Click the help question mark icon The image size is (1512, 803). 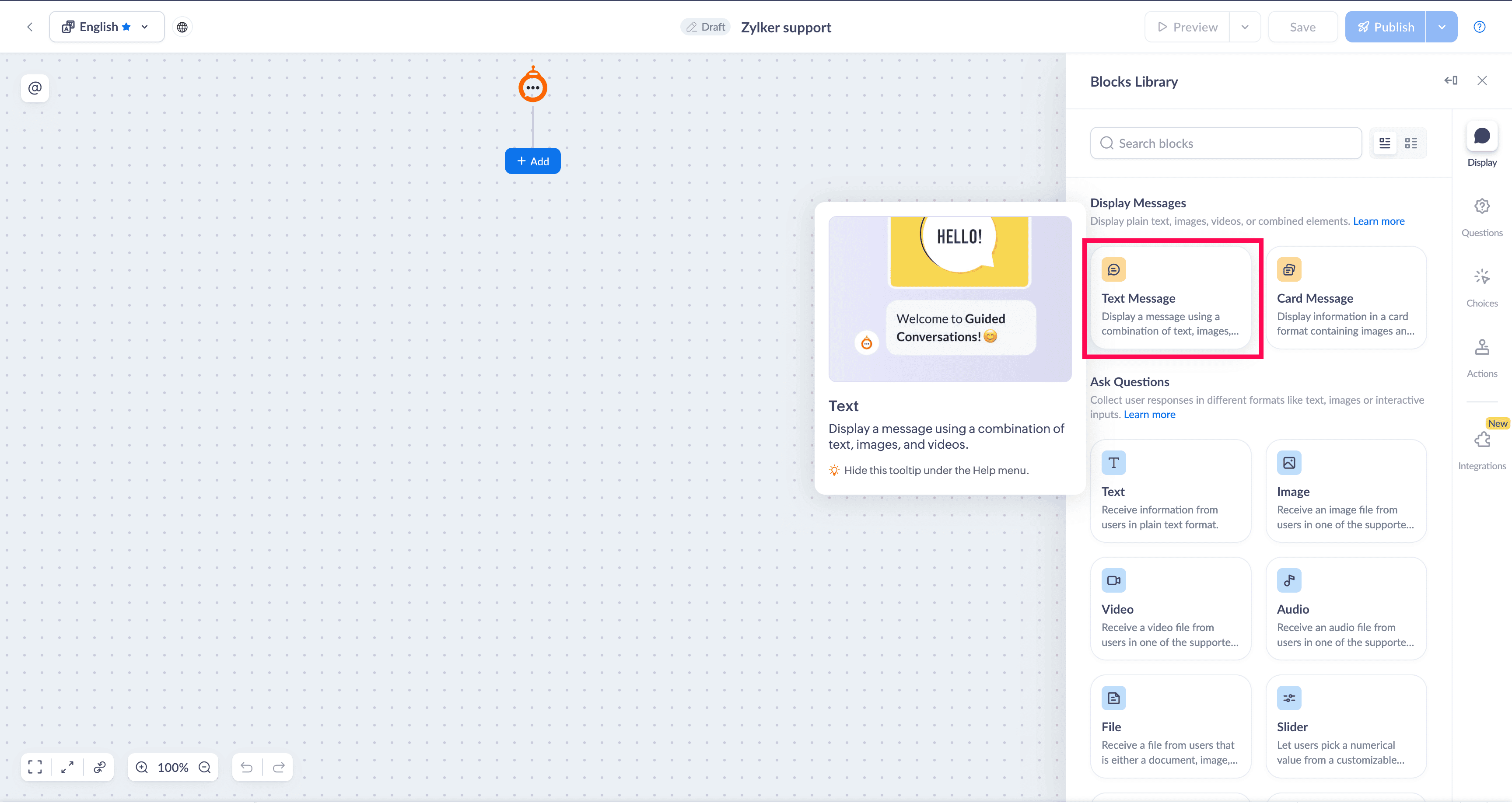coord(1479,27)
